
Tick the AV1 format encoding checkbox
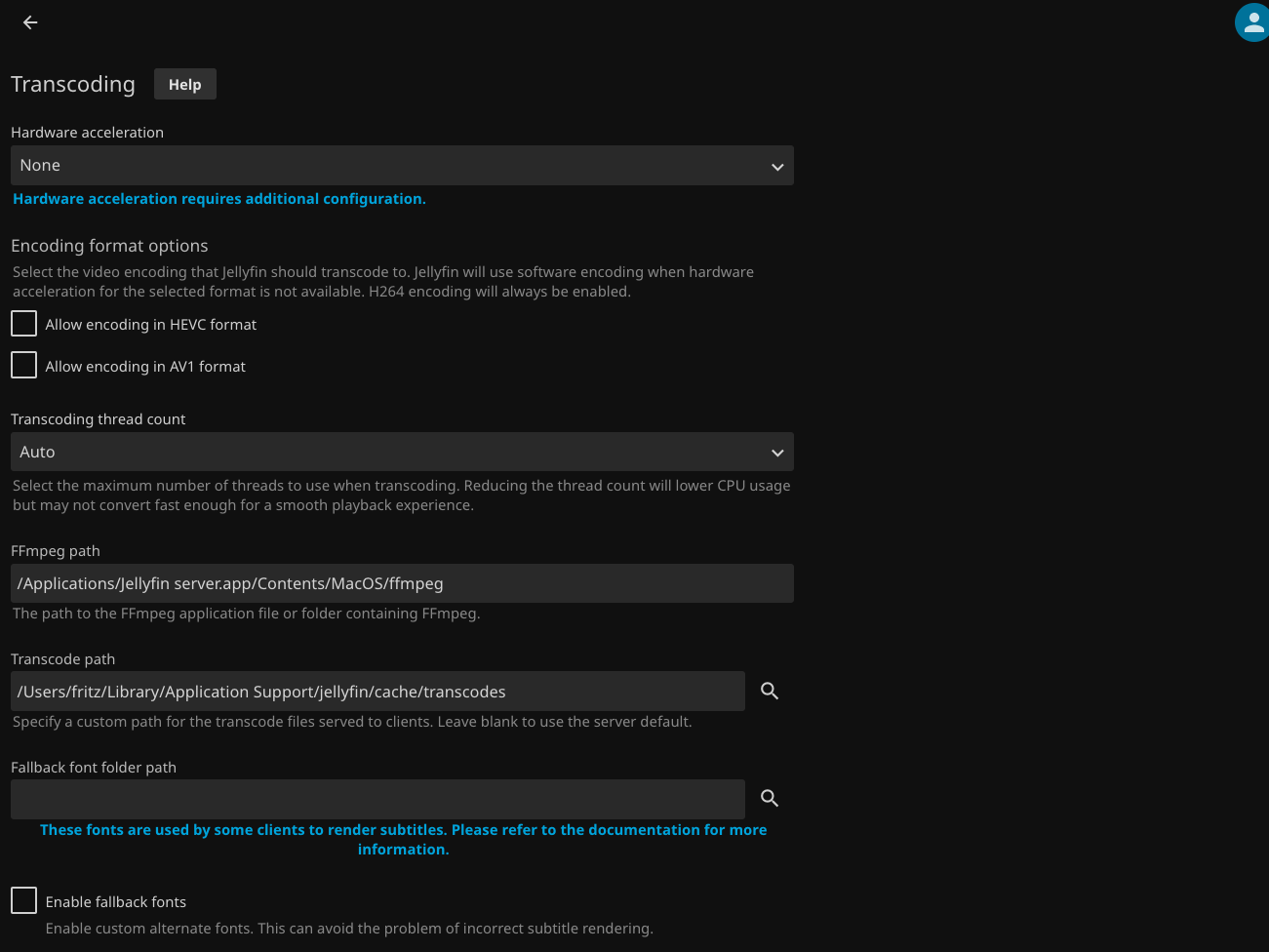tap(23, 366)
